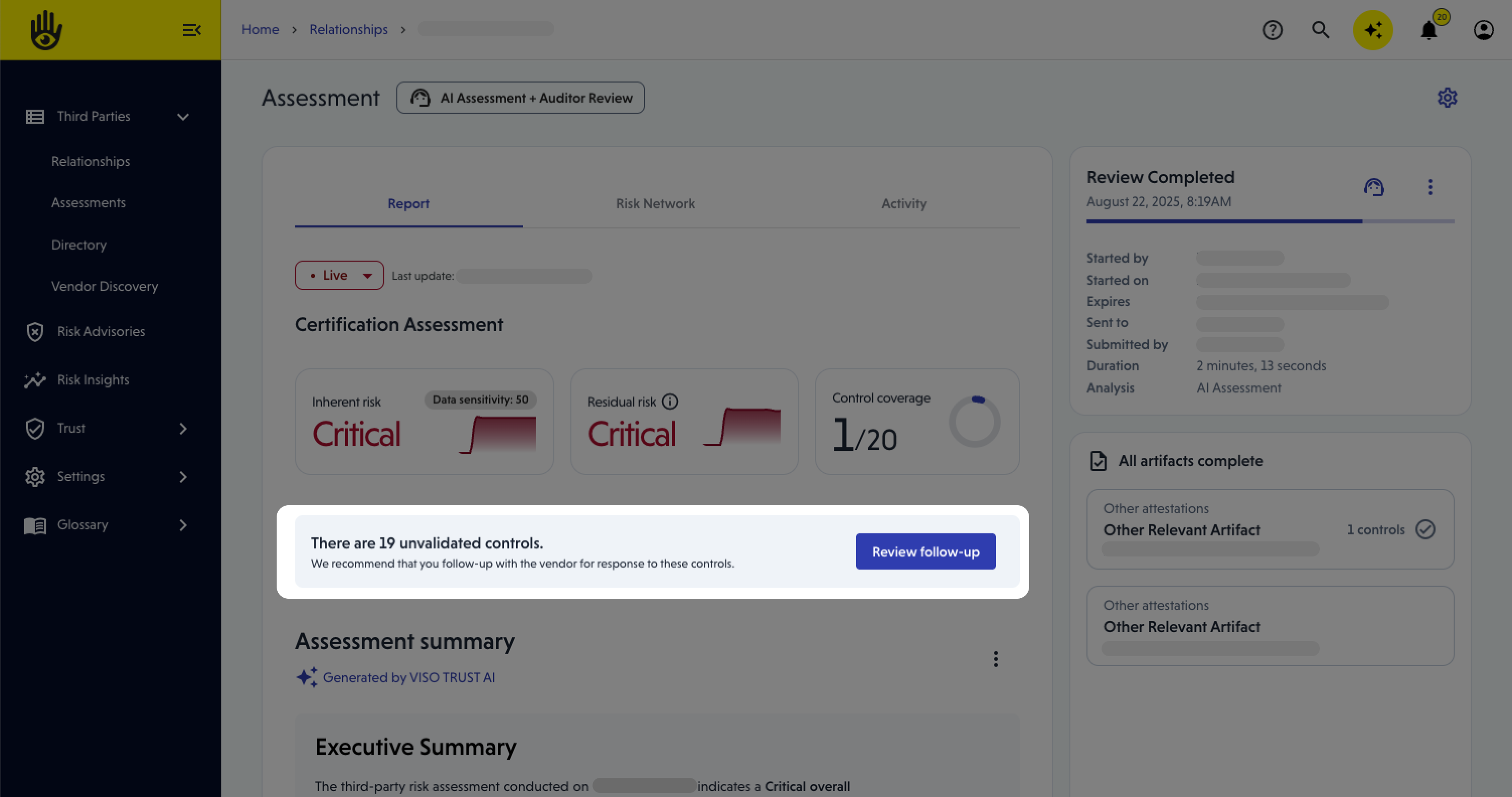Click AI Assessment + Auditor Review button
This screenshot has width=1512, height=797.
point(520,98)
